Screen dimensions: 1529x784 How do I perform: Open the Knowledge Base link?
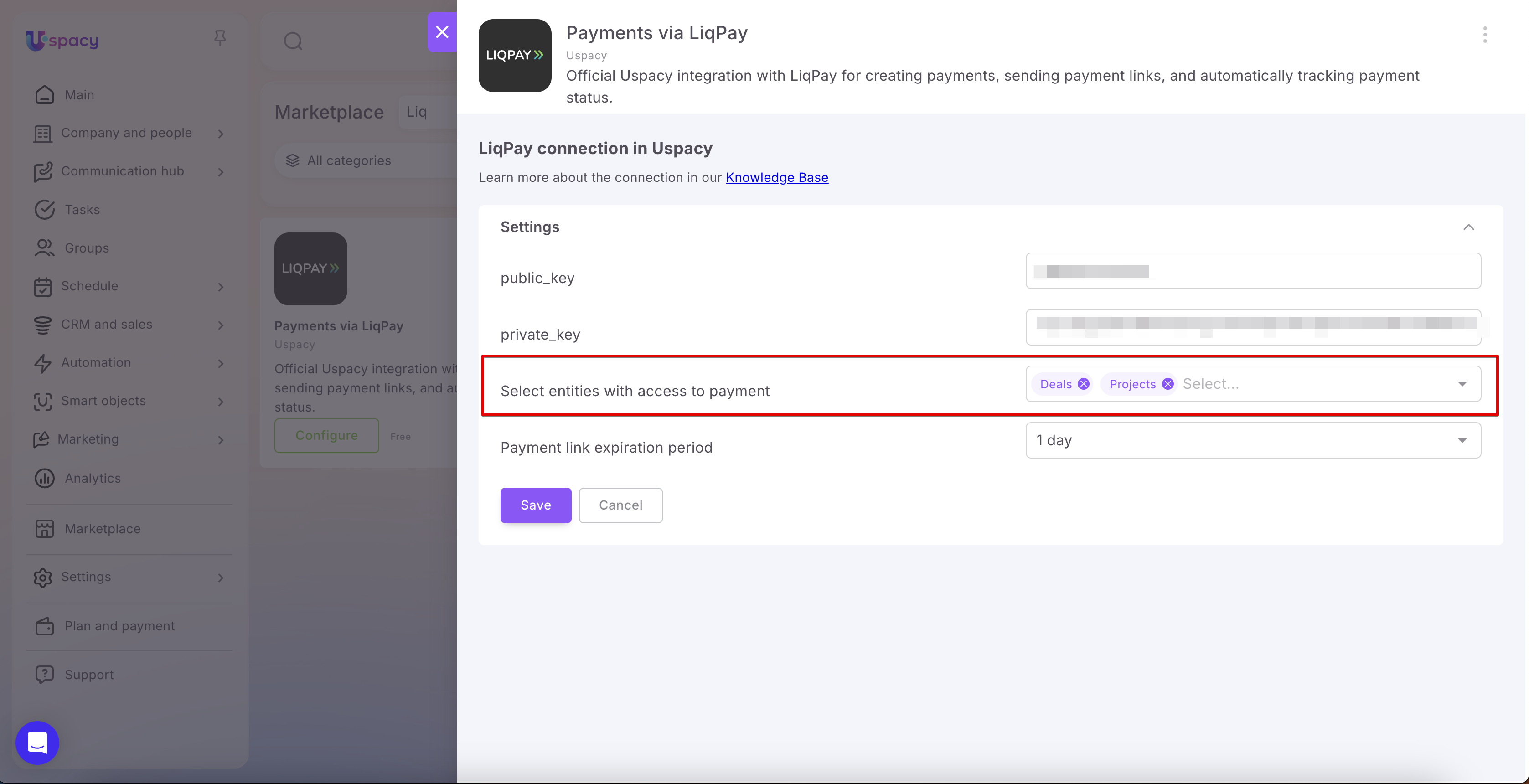pyautogui.click(x=776, y=177)
